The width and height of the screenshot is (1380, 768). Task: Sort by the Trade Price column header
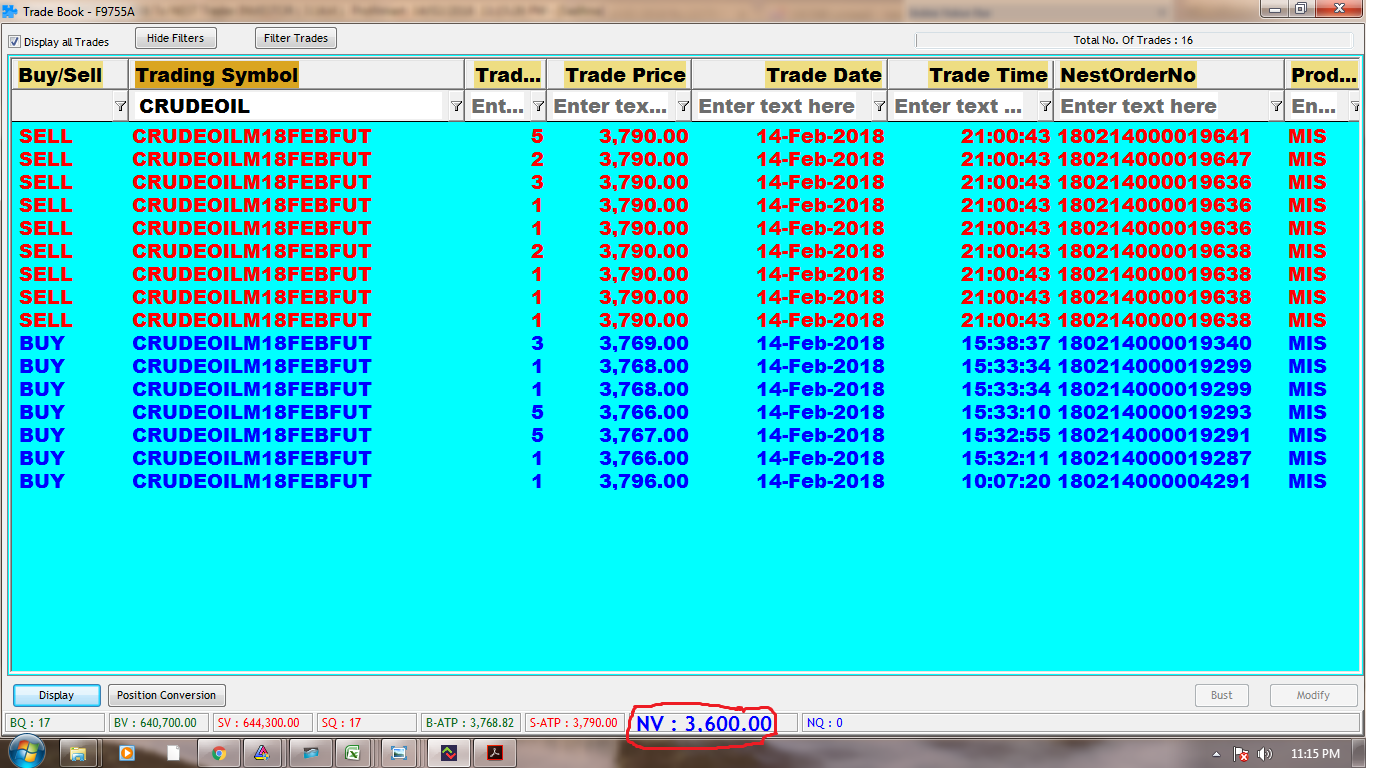(625, 75)
